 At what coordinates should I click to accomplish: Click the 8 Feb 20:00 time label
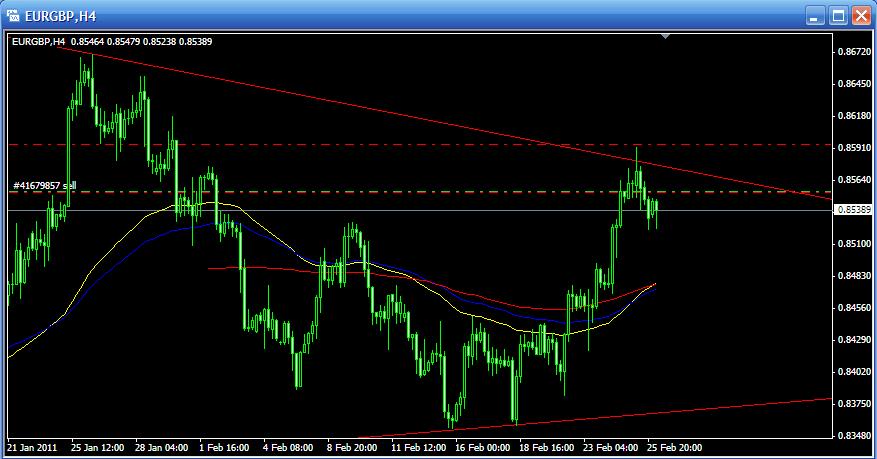pyautogui.click(x=353, y=447)
